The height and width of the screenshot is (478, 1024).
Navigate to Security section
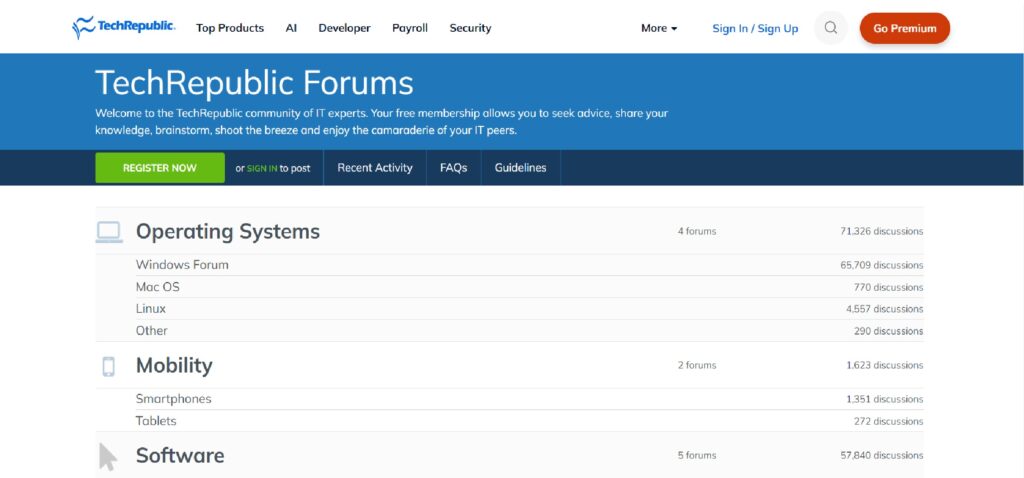(470, 28)
